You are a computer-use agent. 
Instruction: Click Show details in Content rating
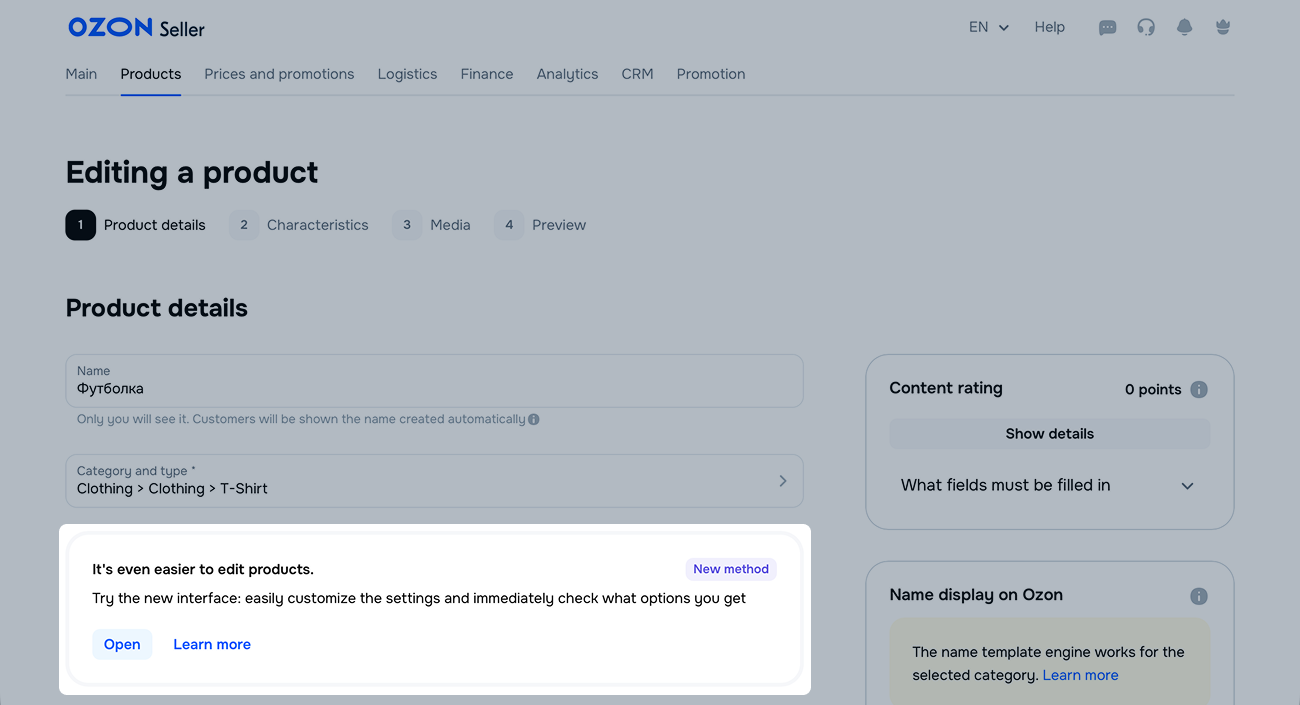click(x=1049, y=434)
